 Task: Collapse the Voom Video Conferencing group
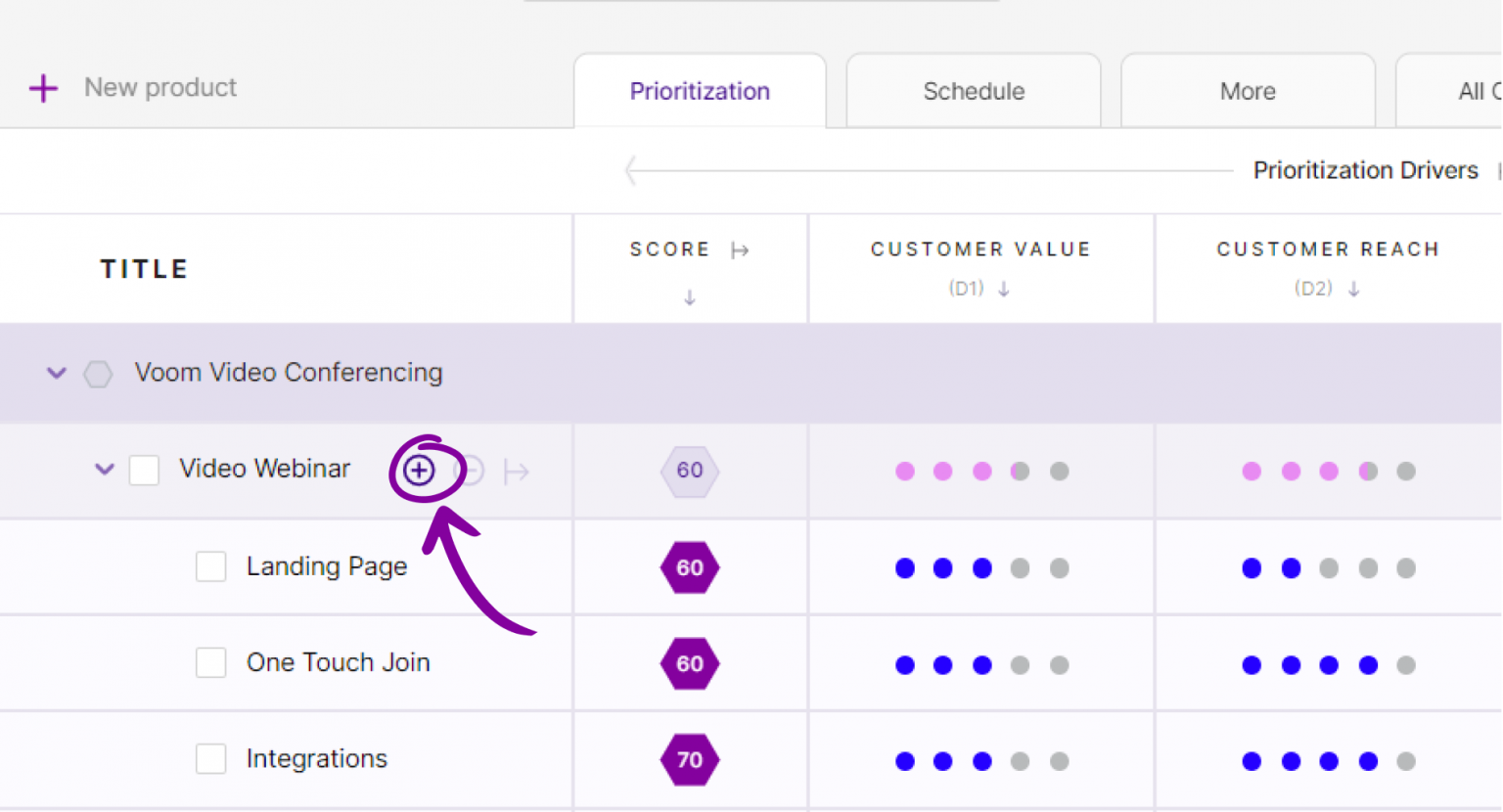tap(57, 373)
